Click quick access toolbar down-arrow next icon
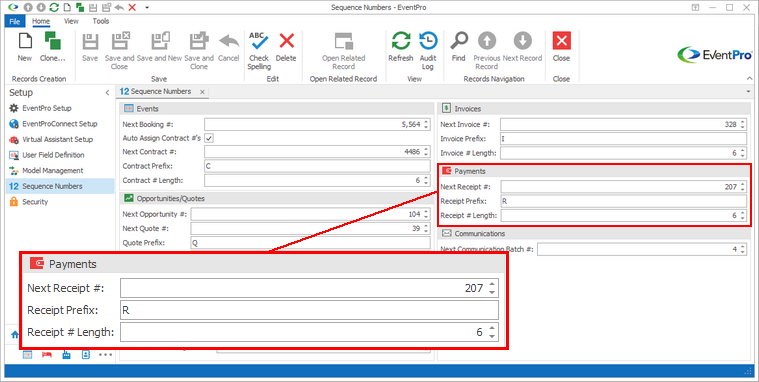Viewport: 759px width, 382px height. (41, 7)
